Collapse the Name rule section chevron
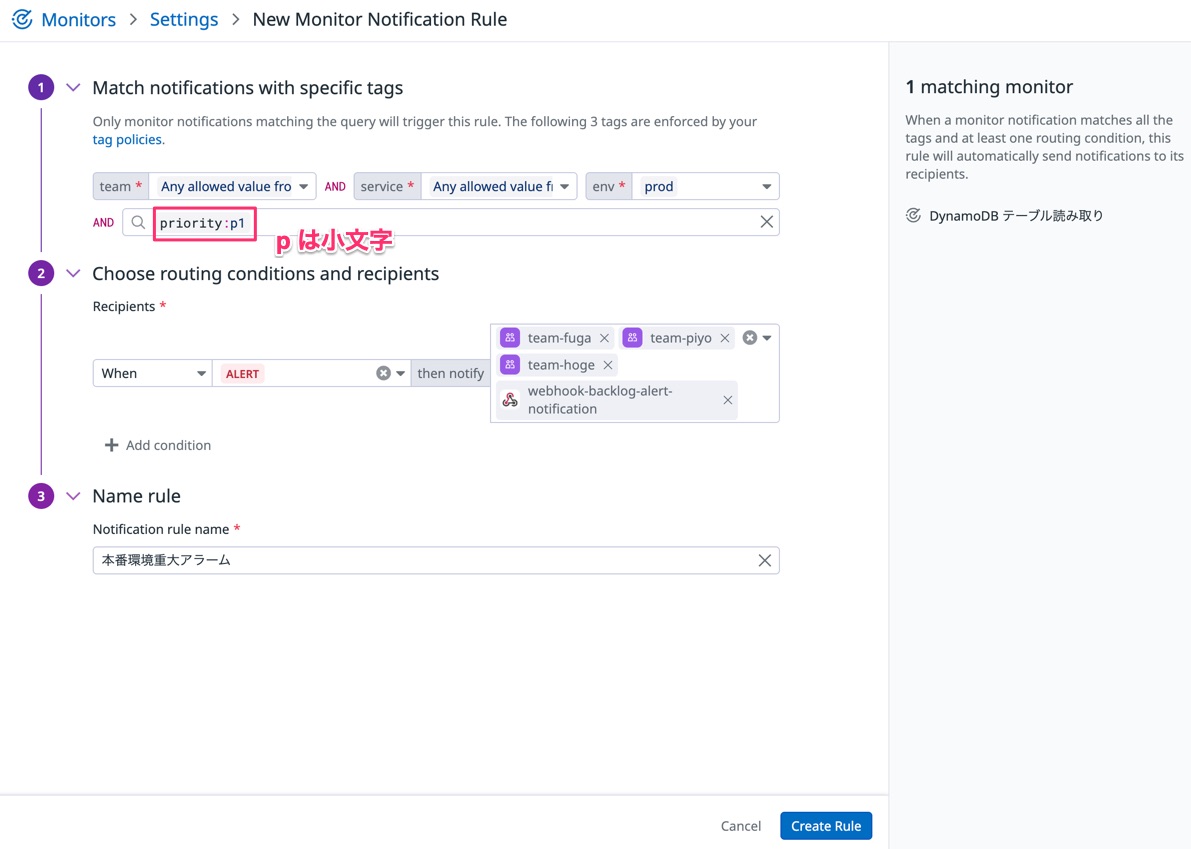 [71, 495]
